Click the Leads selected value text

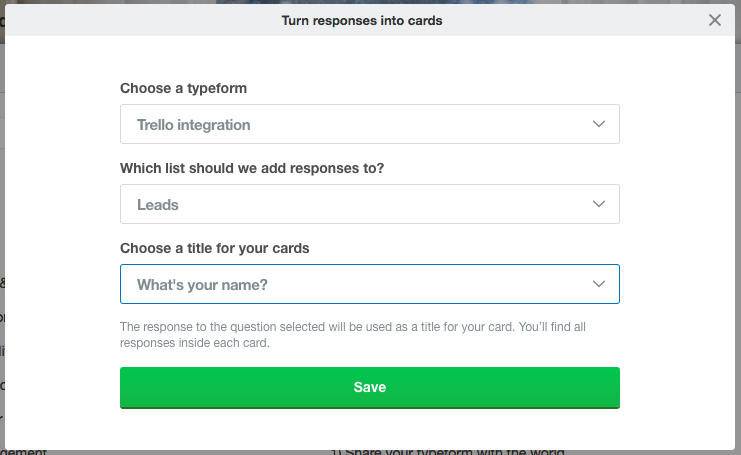[x=157, y=205]
